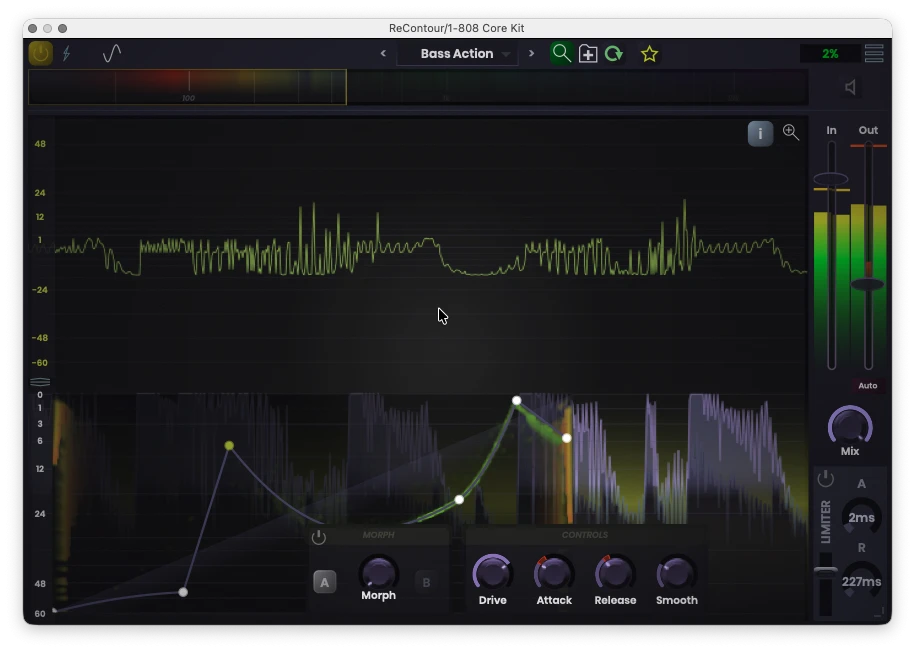
Task: Open the Bass Action preset dropdown
Action: coord(457,54)
